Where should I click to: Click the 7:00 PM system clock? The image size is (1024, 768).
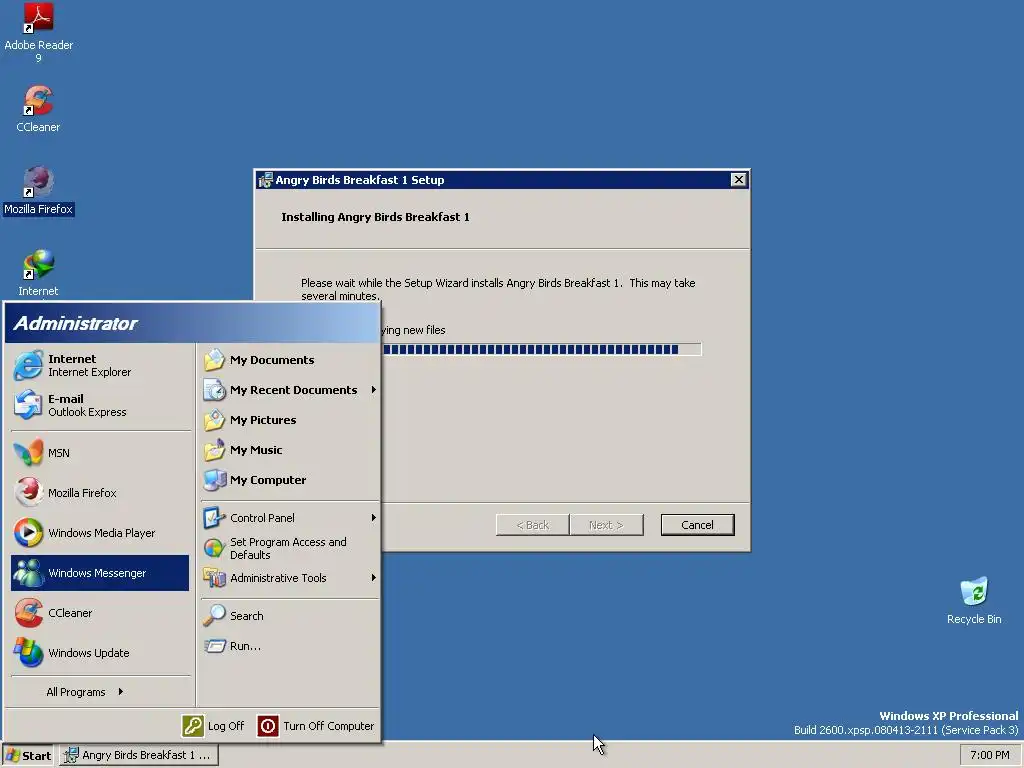click(x=989, y=755)
